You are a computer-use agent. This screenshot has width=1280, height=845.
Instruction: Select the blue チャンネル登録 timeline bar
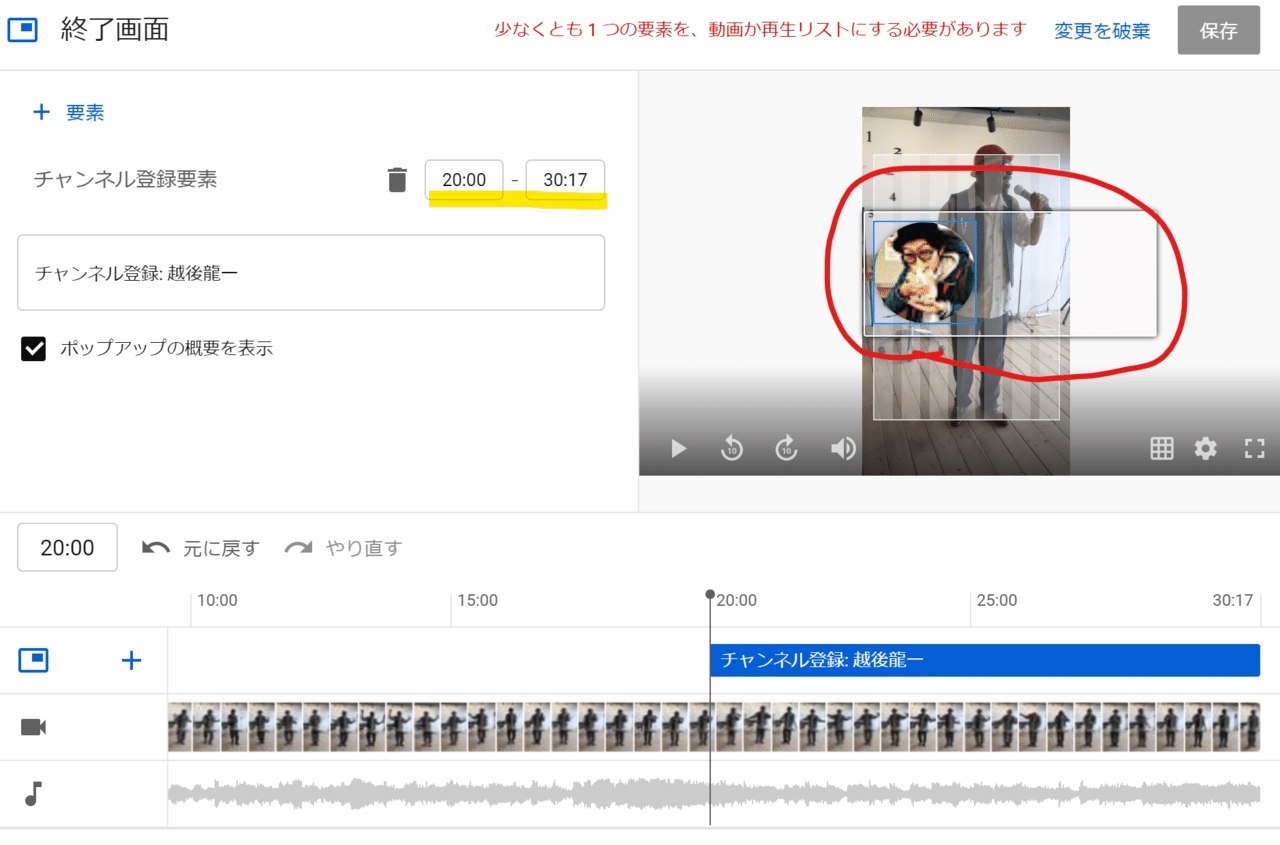coord(984,660)
